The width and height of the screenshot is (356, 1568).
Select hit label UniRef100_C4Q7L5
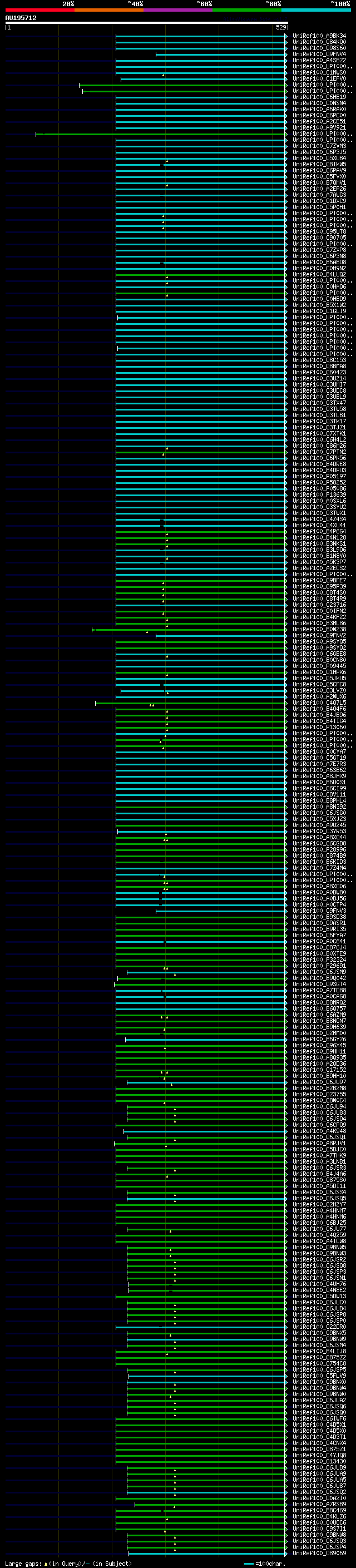(x=319, y=703)
